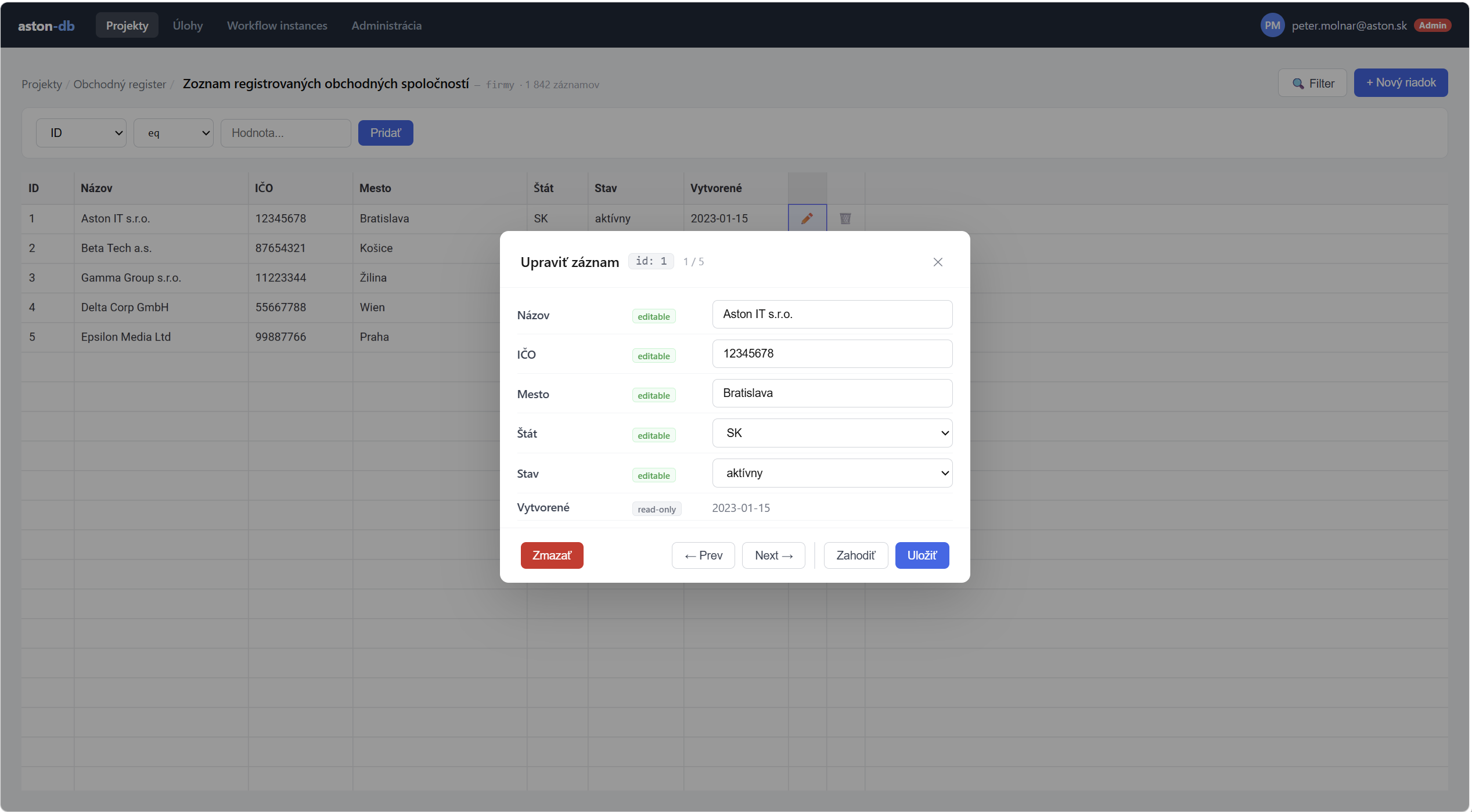Open the Administrácia menu

[386, 26]
